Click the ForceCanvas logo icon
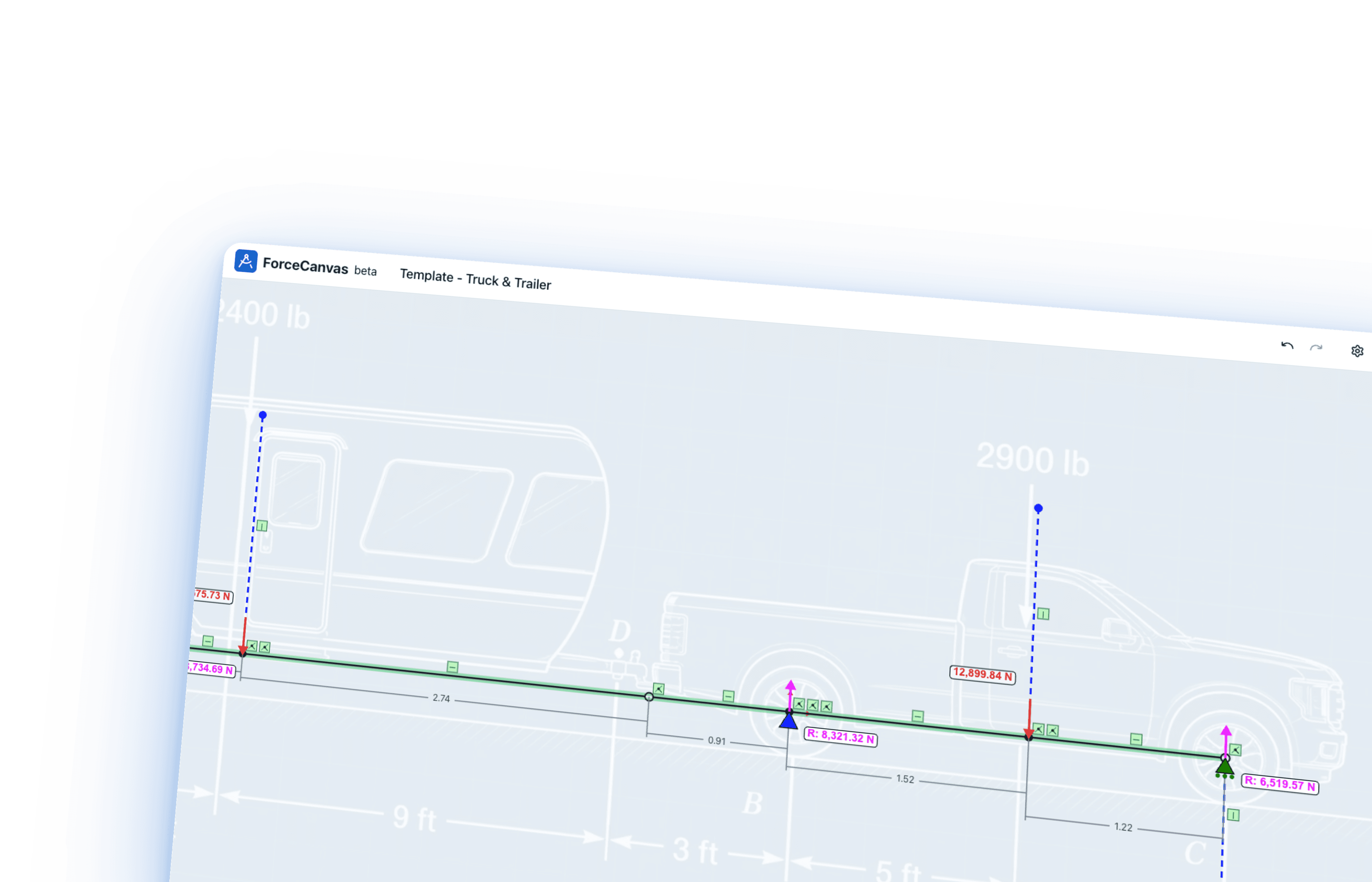 point(246,261)
